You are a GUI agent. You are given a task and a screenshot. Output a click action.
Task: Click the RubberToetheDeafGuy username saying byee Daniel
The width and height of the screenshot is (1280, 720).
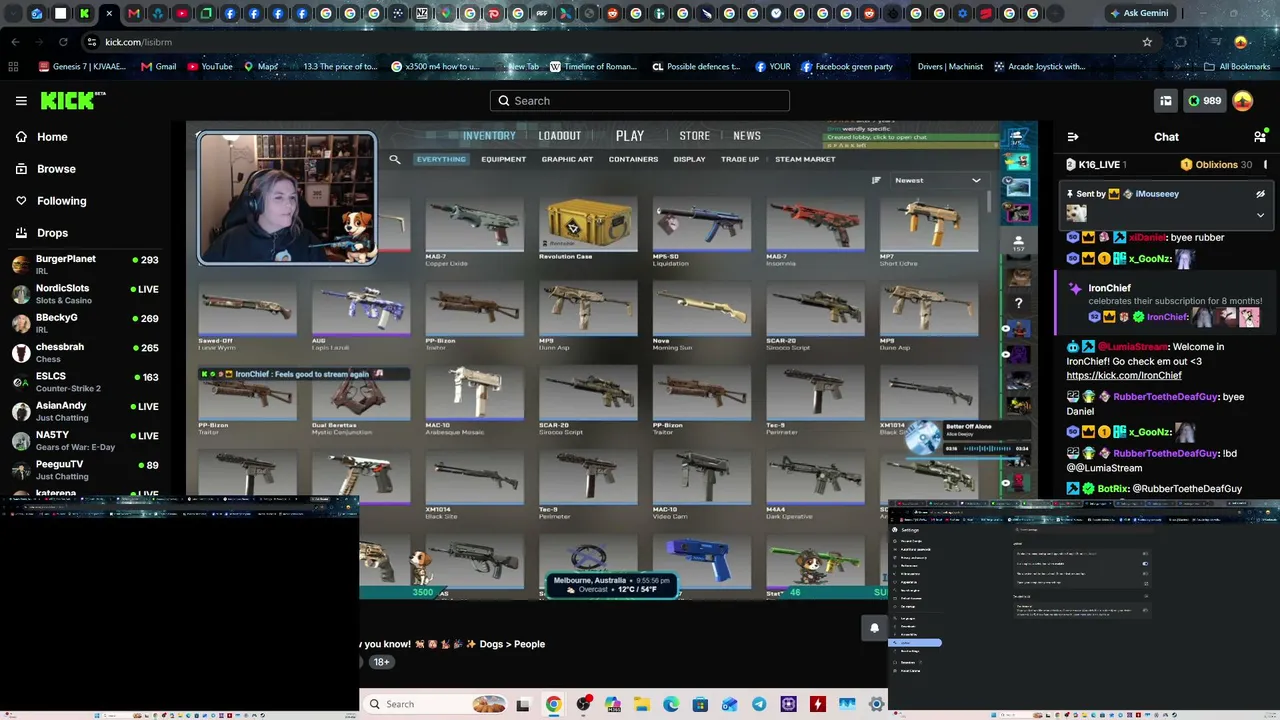coord(1165,397)
